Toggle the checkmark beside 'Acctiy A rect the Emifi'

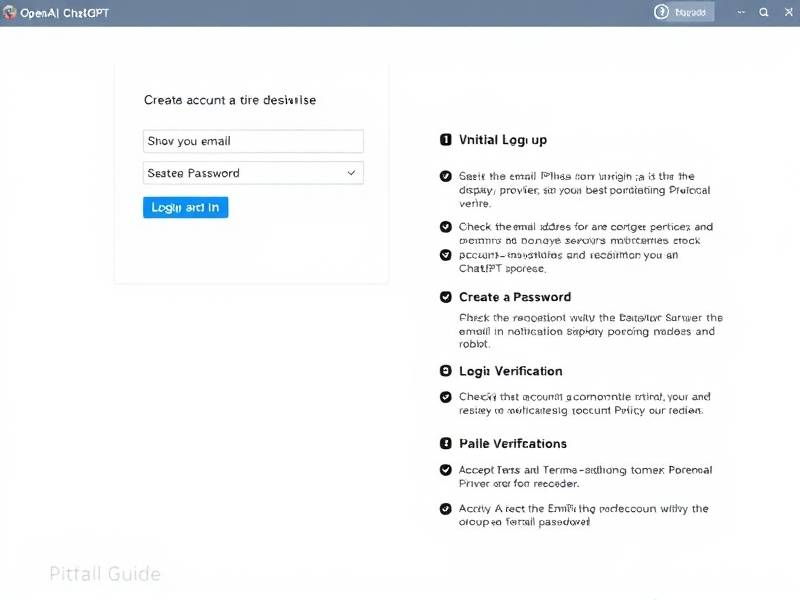coord(446,508)
